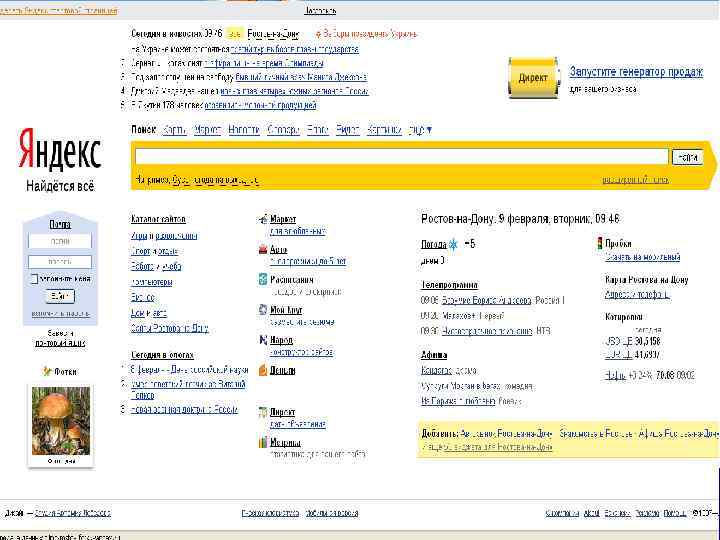Toggle the 'запомнить меня' checkbox
This screenshot has width=720, height=540.
coord(34,279)
